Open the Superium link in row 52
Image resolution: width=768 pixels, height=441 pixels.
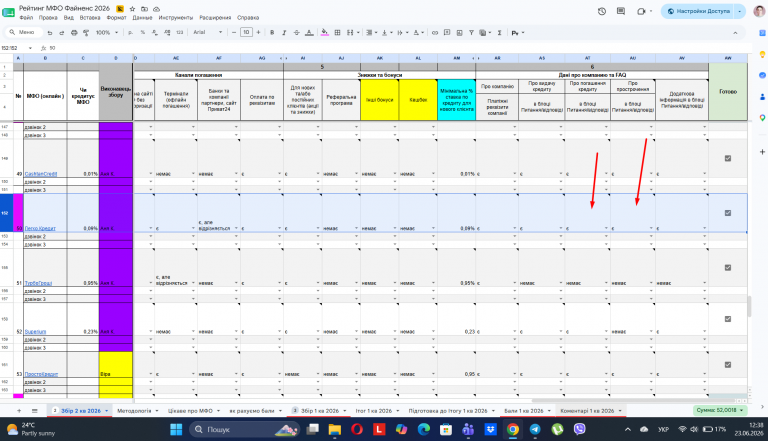click(35, 332)
